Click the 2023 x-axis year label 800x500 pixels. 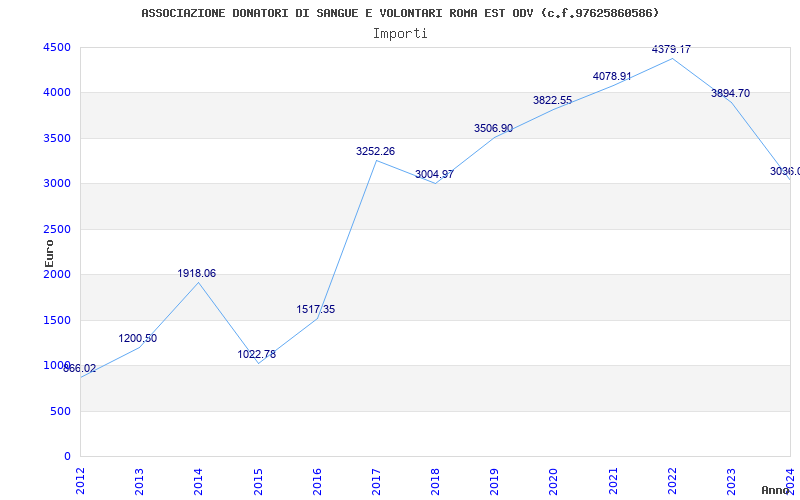tap(731, 481)
